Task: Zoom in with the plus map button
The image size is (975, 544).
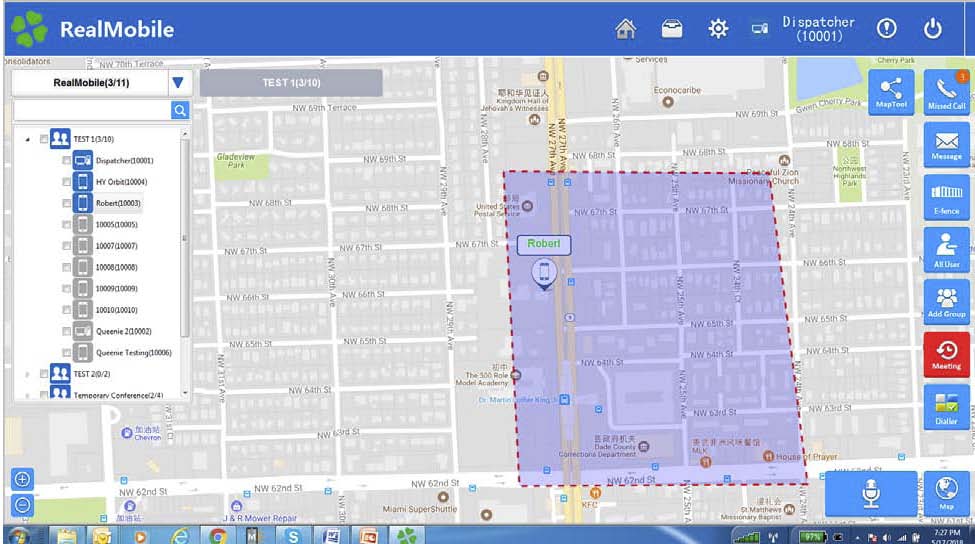Action: (x=22, y=479)
